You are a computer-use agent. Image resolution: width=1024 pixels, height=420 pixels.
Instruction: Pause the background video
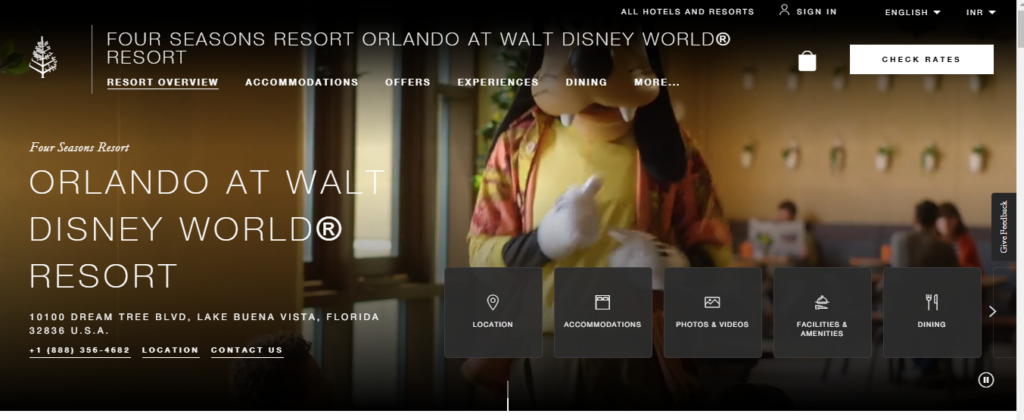click(x=986, y=380)
